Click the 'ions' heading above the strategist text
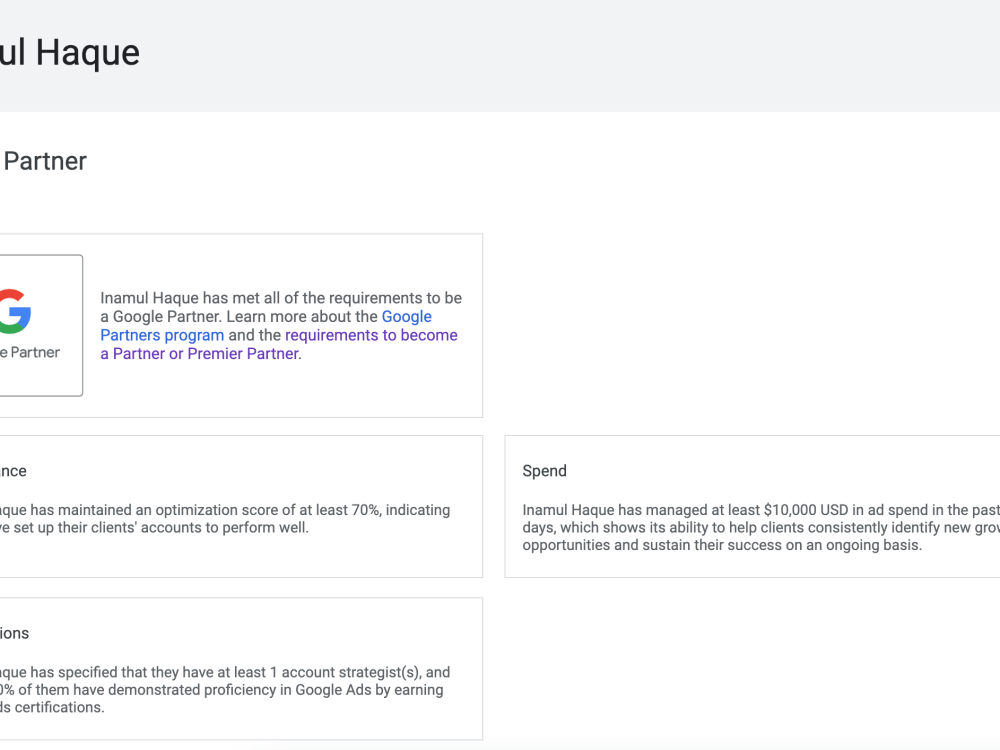The height and width of the screenshot is (750, 1000). click(x=15, y=633)
